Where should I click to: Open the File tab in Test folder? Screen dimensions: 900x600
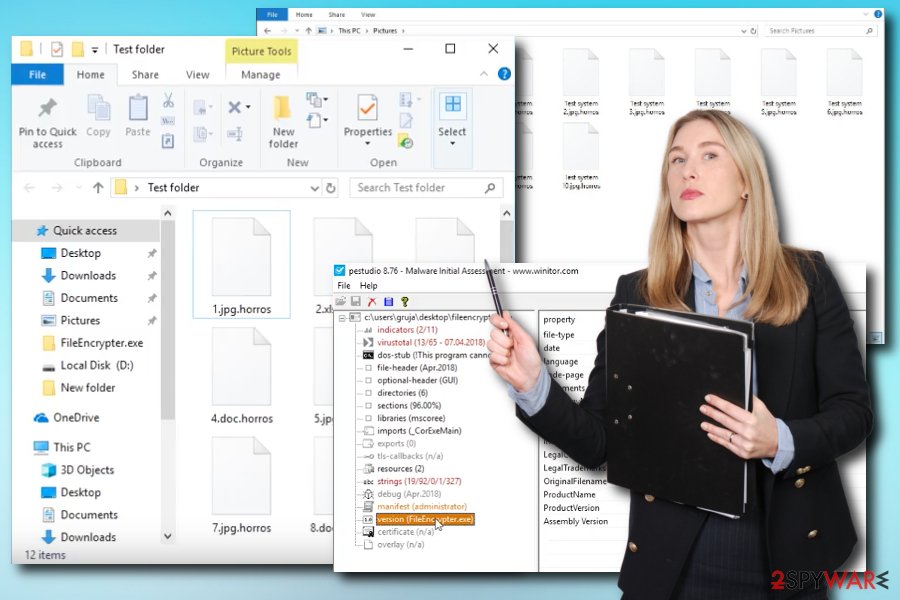[37, 75]
